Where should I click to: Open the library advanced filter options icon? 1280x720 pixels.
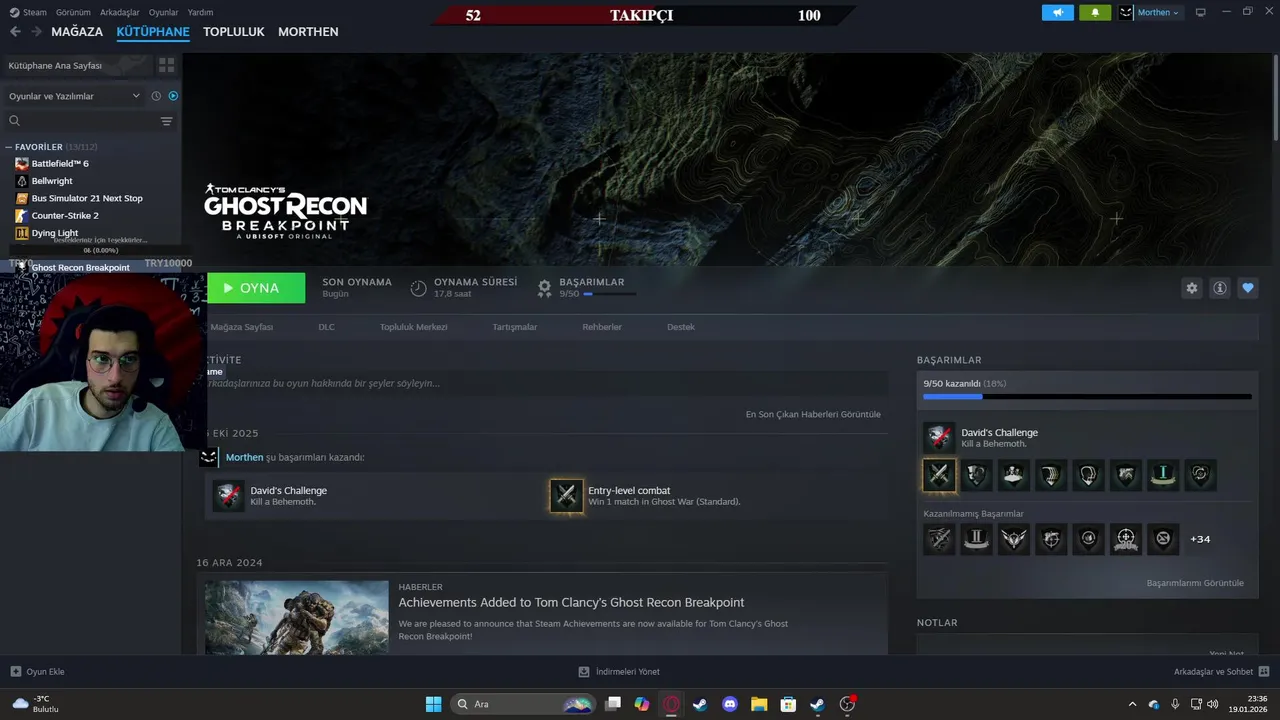[166, 121]
